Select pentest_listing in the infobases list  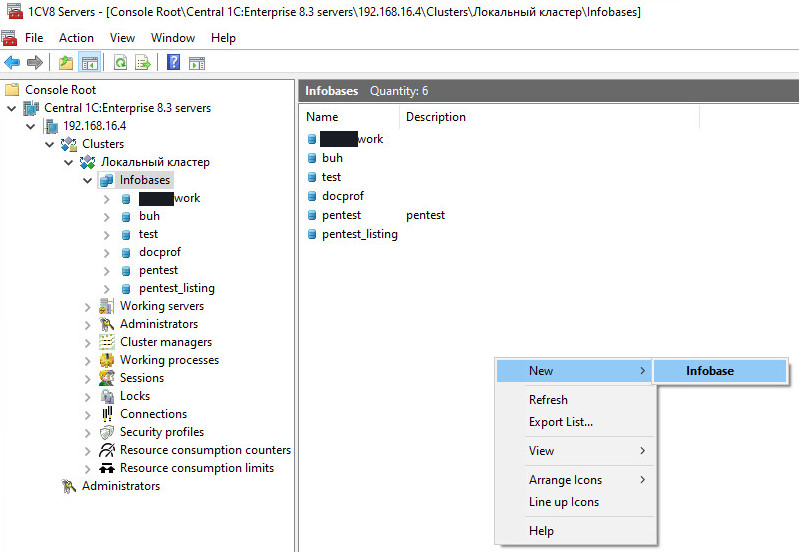(x=359, y=234)
